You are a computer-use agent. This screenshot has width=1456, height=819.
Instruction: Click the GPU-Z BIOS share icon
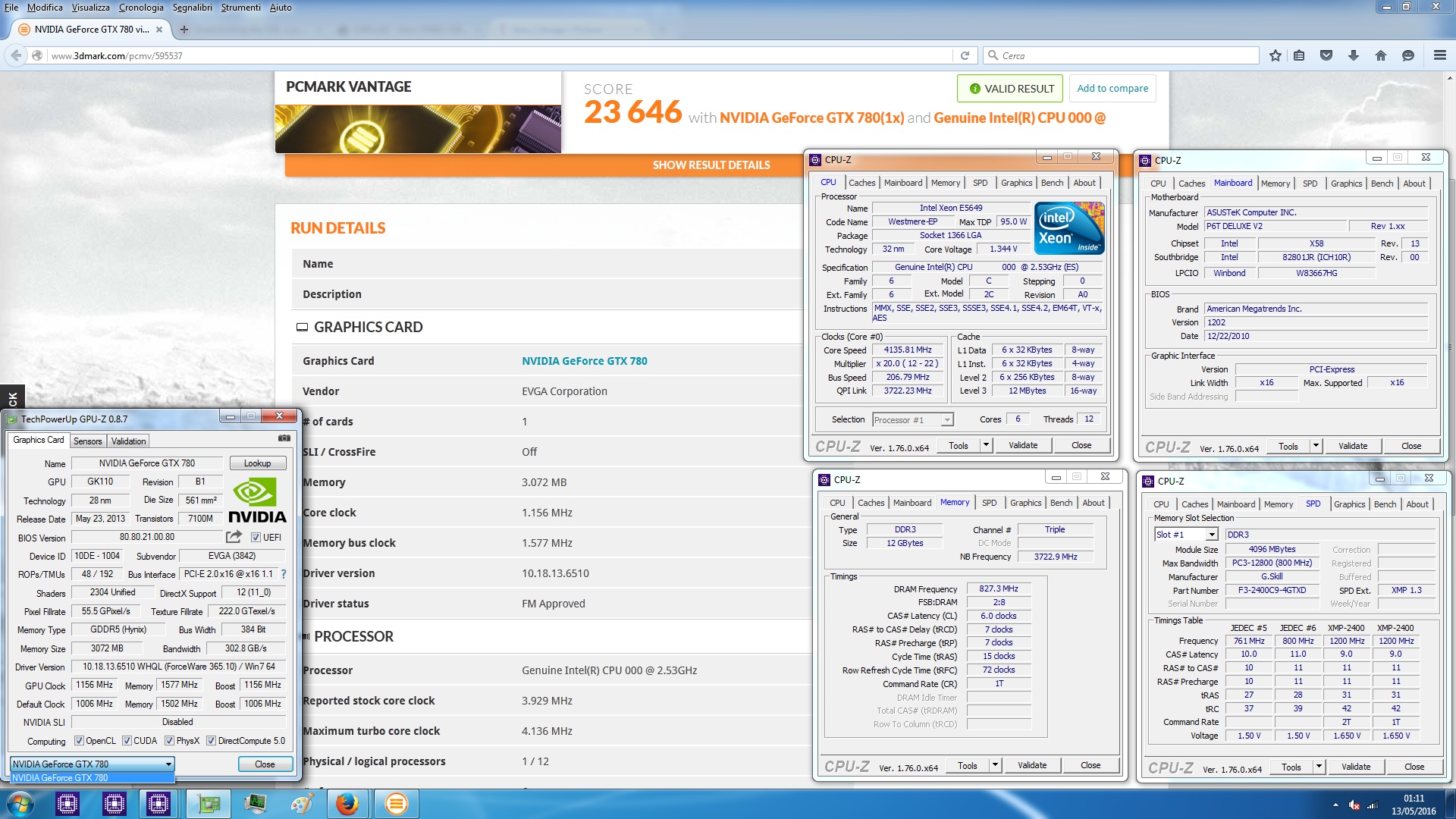point(234,537)
